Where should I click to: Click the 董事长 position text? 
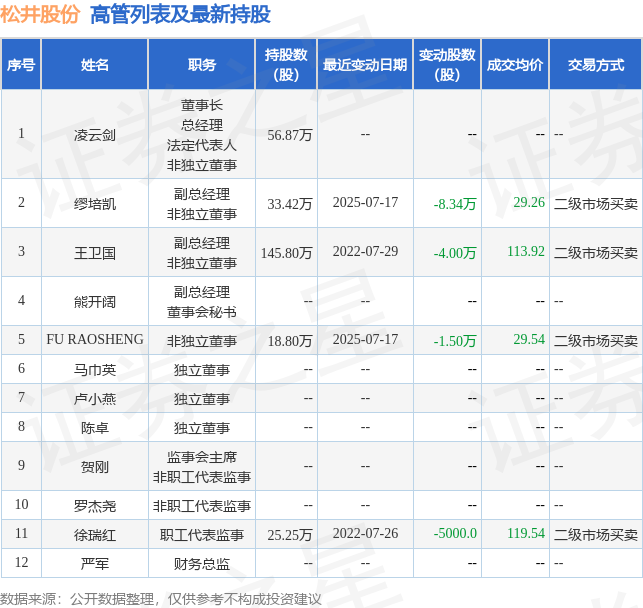202,105
